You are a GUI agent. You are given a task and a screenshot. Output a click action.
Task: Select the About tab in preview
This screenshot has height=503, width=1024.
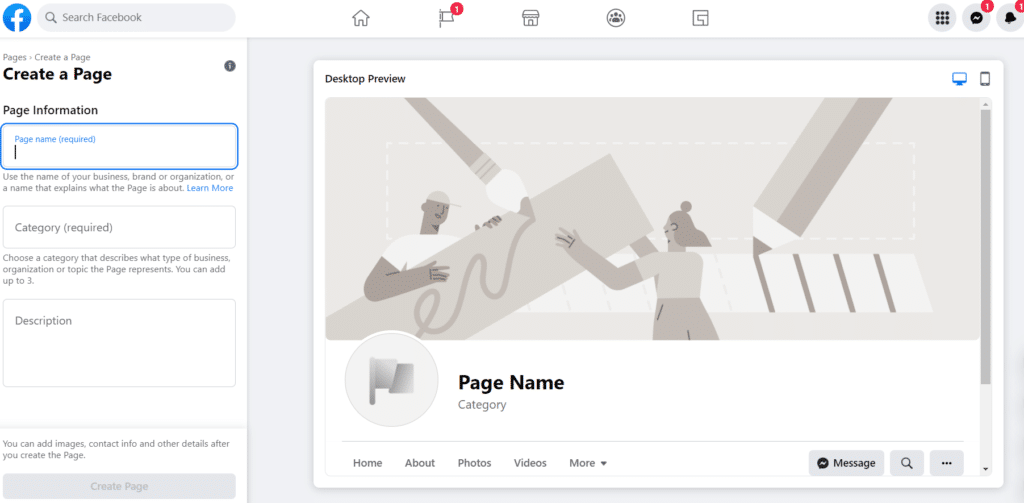[x=420, y=462]
